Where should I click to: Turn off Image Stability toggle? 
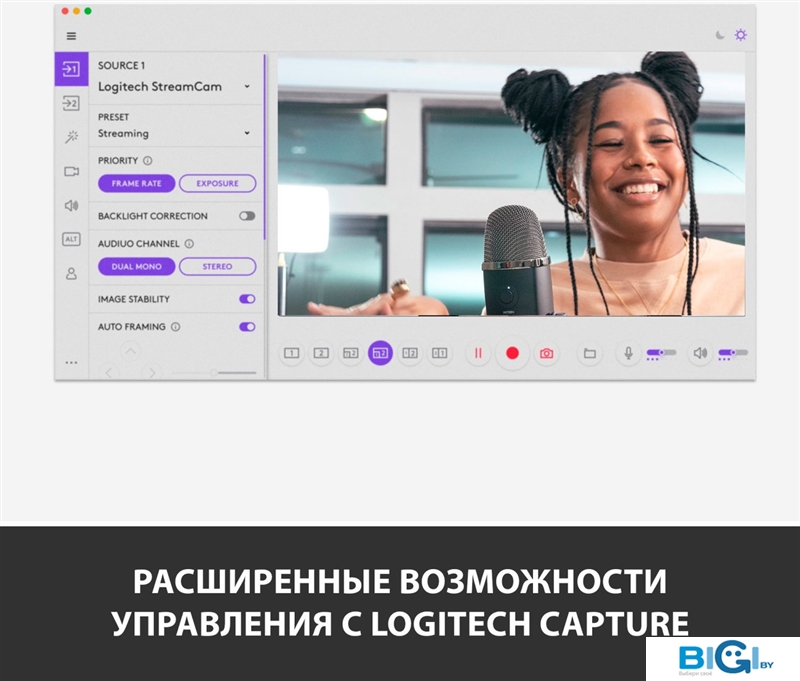click(246, 299)
